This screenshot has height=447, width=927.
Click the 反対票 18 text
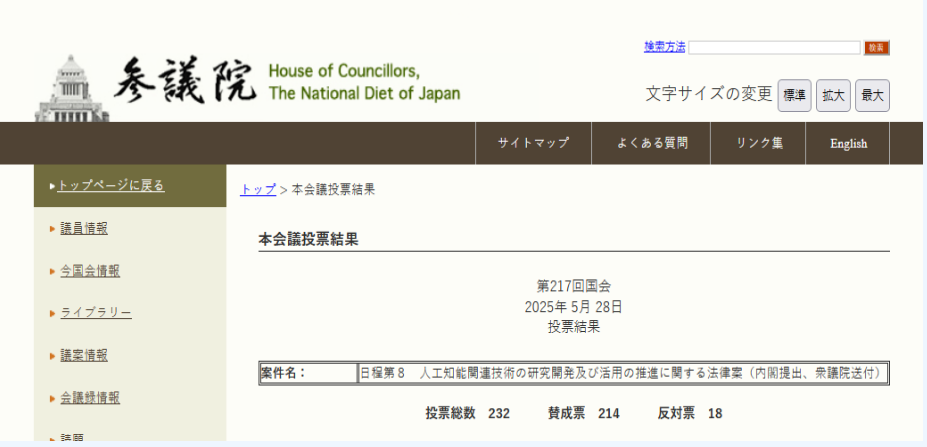tap(690, 413)
